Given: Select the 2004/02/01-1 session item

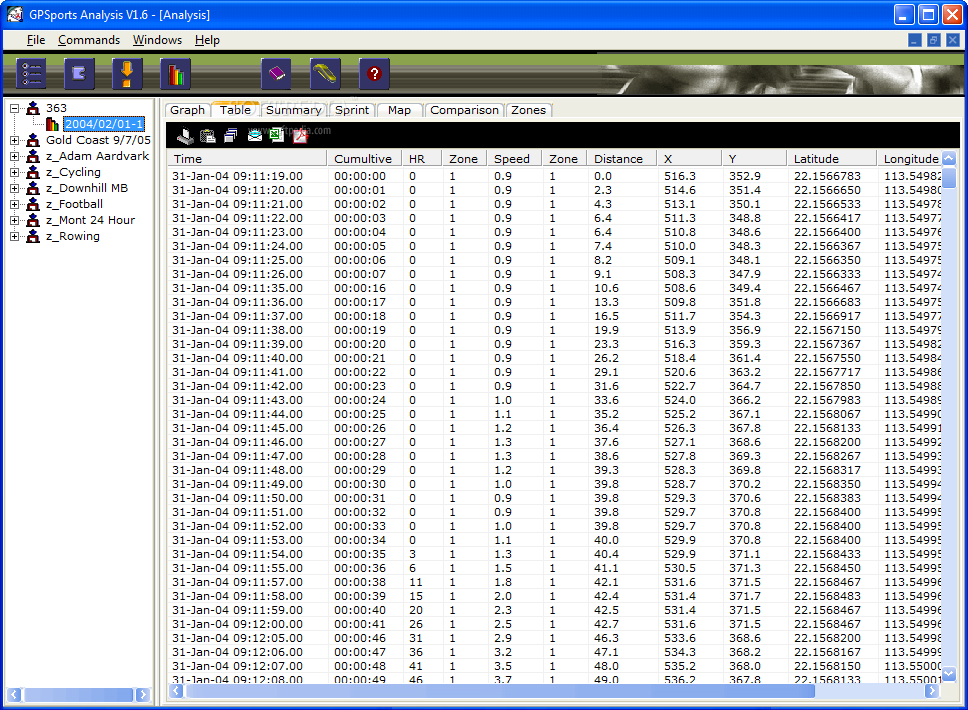Looking at the screenshot, I should [104, 124].
